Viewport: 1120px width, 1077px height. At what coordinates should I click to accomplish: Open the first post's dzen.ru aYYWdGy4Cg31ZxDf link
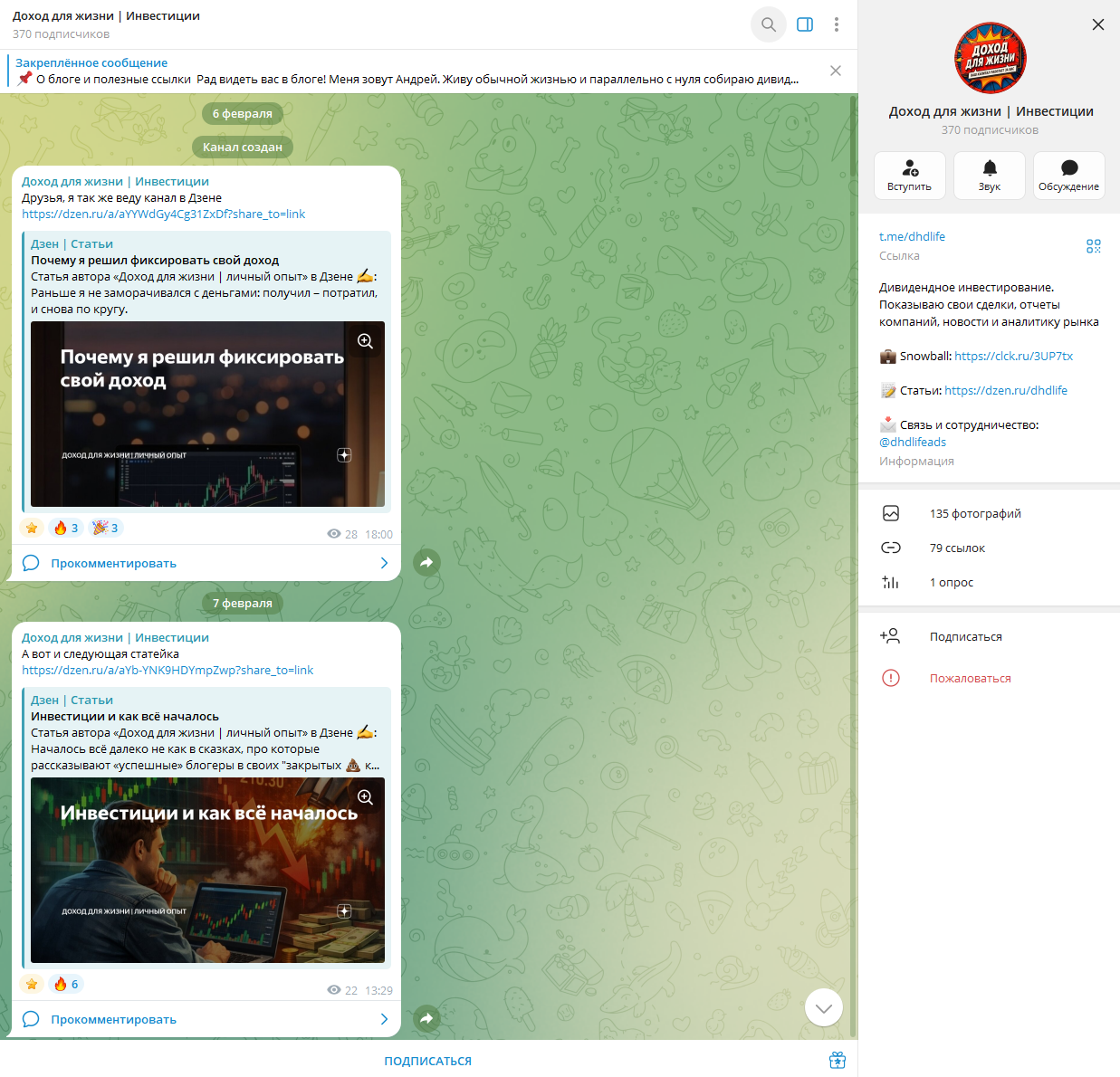(x=164, y=214)
